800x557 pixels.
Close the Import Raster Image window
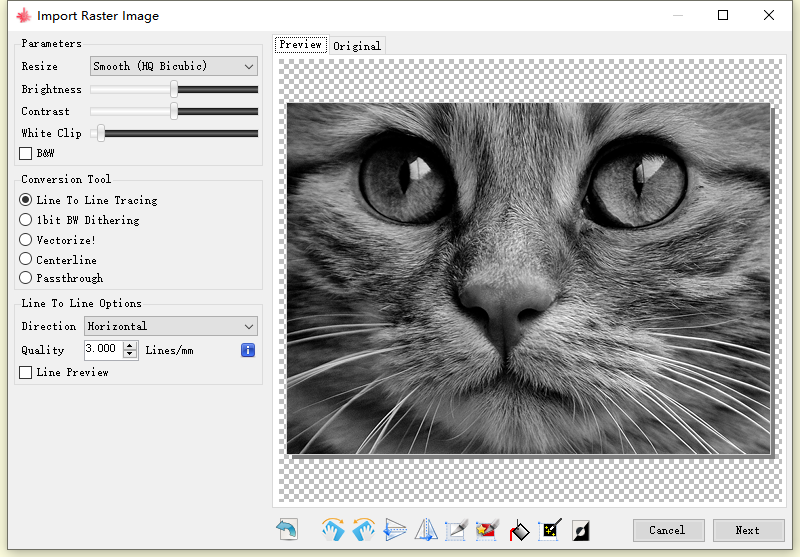[x=769, y=15]
